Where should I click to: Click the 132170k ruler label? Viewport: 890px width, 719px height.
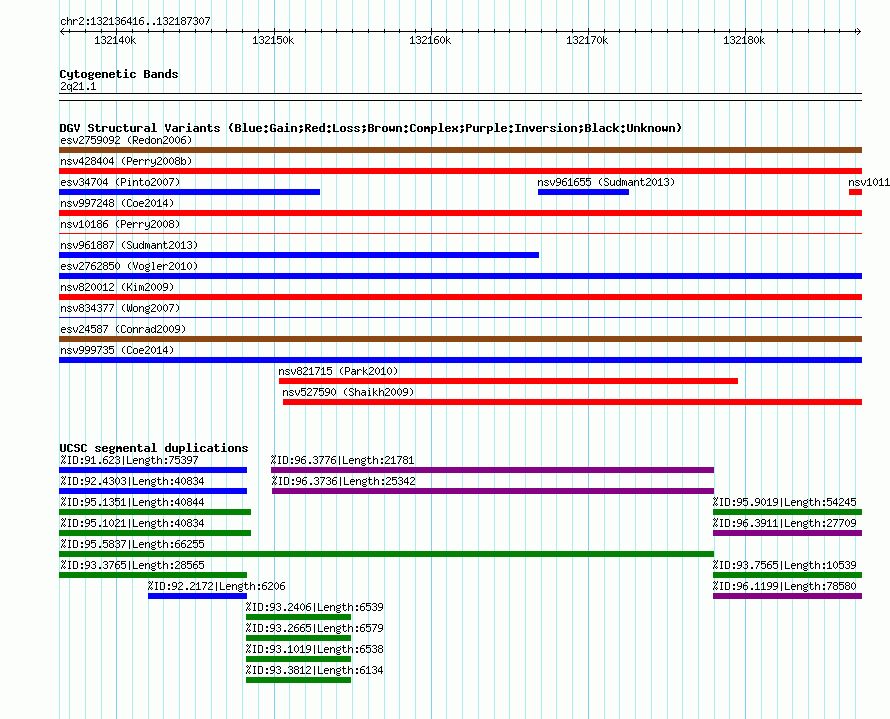(587, 40)
